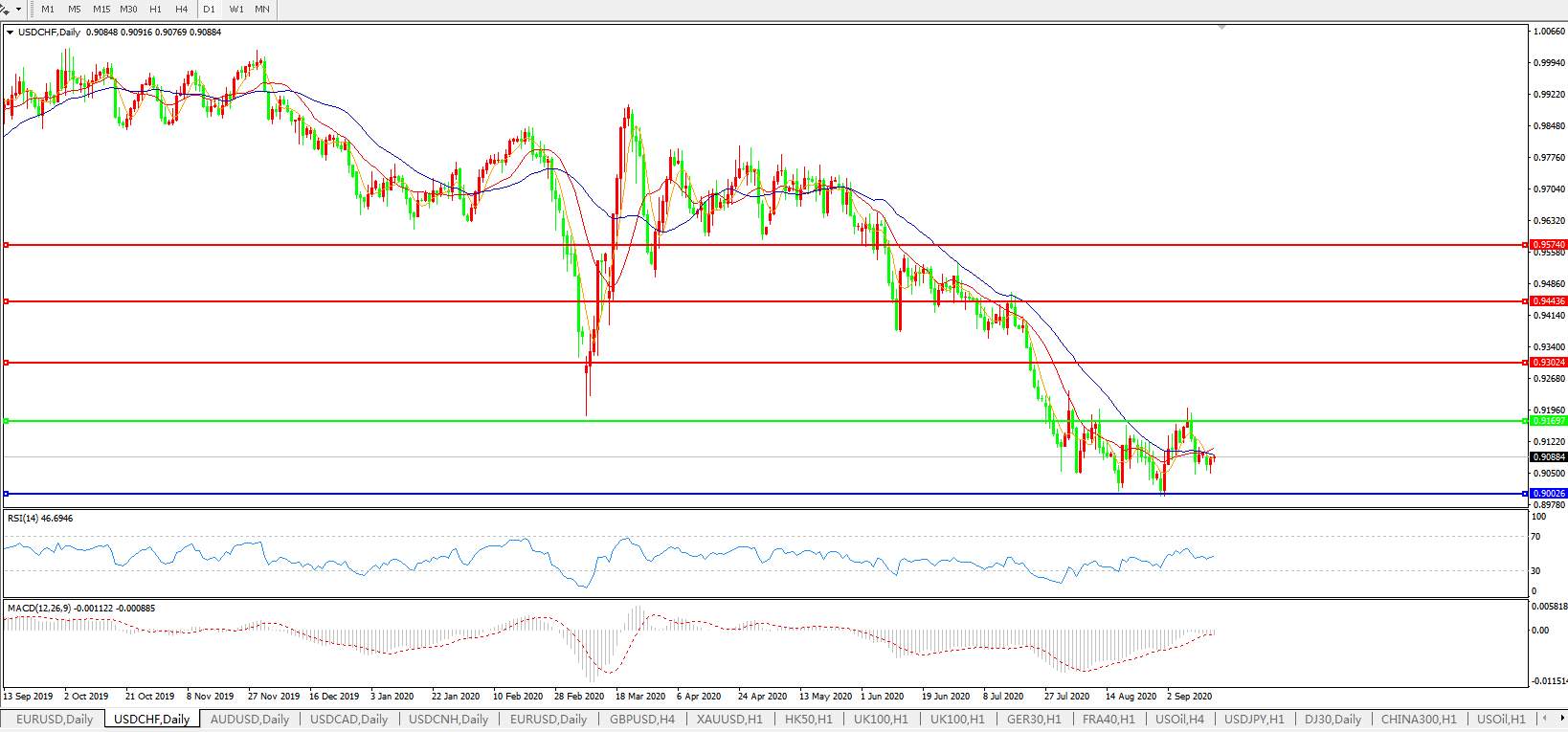Pick the M15 timeframe
The height and width of the screenshot is (732, 1568).
click(101, 9)
